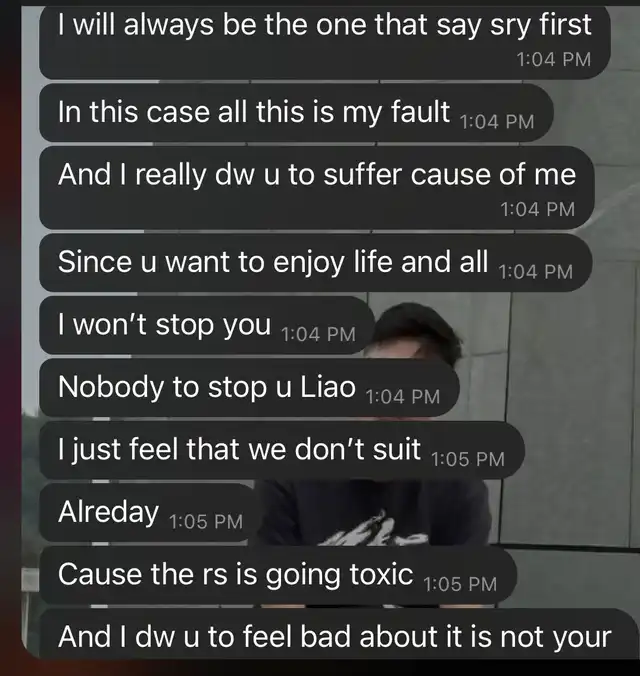Click the timestamp on "I won't stop you"
The width and height of the screenshot is (640, 676).
point(318,335)
